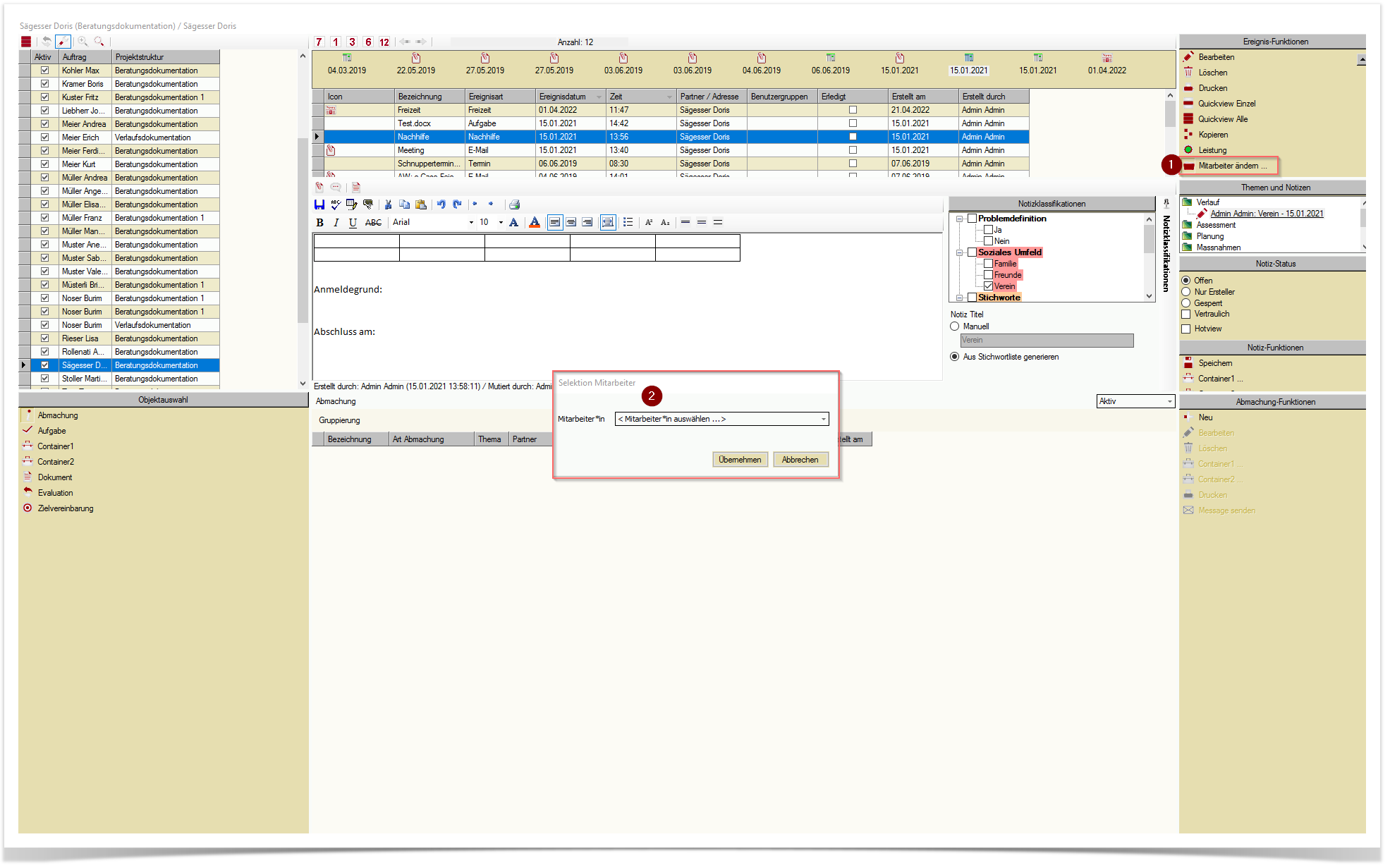The width and height of the screenshot is (1390, 868).
Task: Center the text alignment
Action: pyautogui.click(x=571, y=223)
